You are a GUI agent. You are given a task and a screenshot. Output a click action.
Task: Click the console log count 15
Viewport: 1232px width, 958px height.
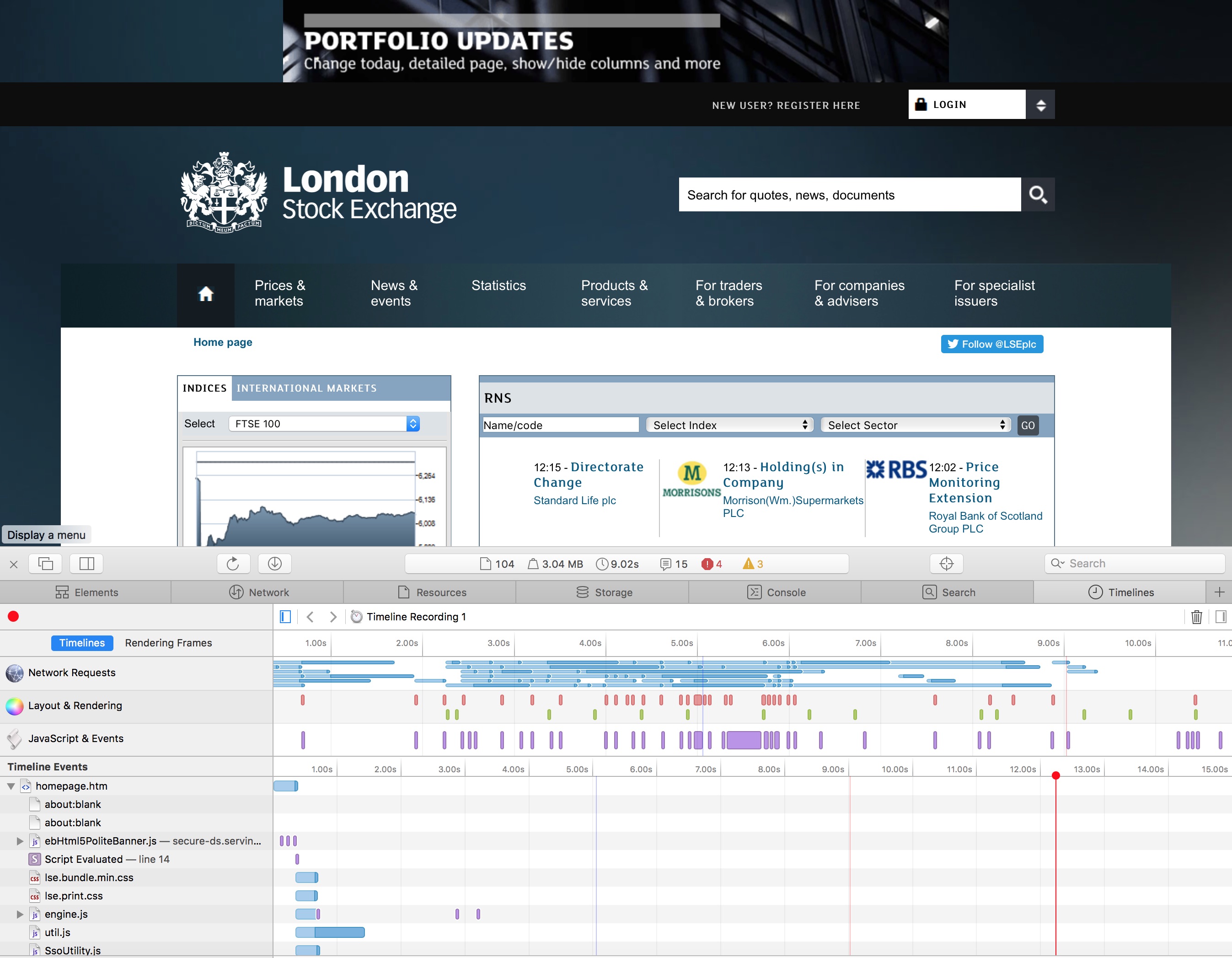point(674,564)
